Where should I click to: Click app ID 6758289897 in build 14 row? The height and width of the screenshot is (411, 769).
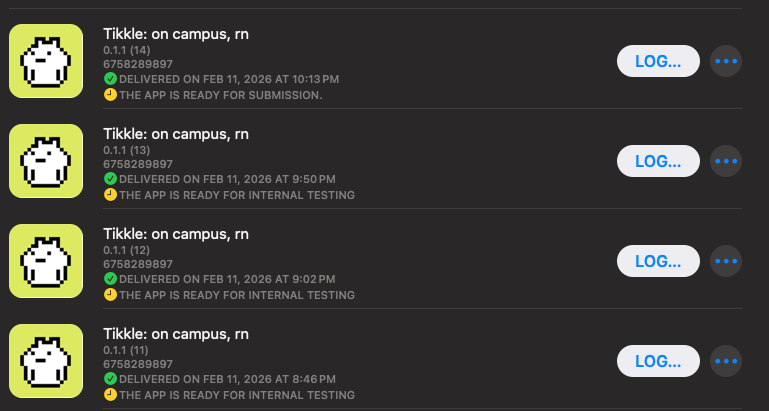[138, 64]
